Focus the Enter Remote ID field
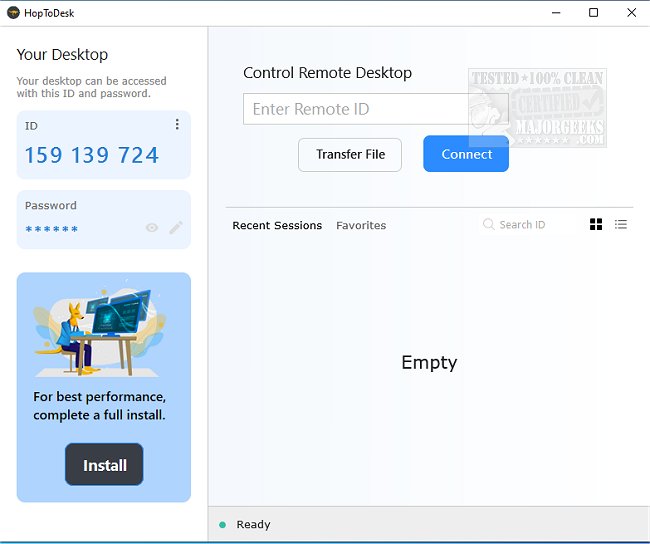This screenshot has width=650, height=544. click(355, 109)
